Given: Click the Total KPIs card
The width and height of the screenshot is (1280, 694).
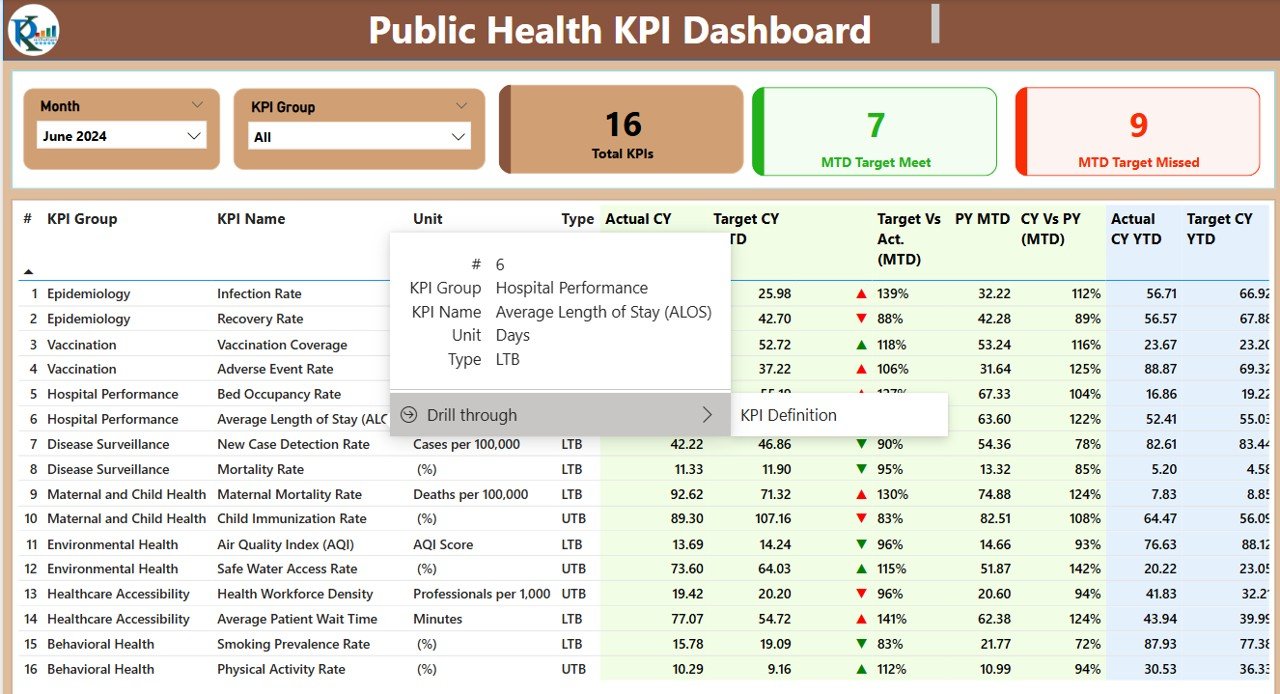Looking at the screenshot, I should 622,130.
